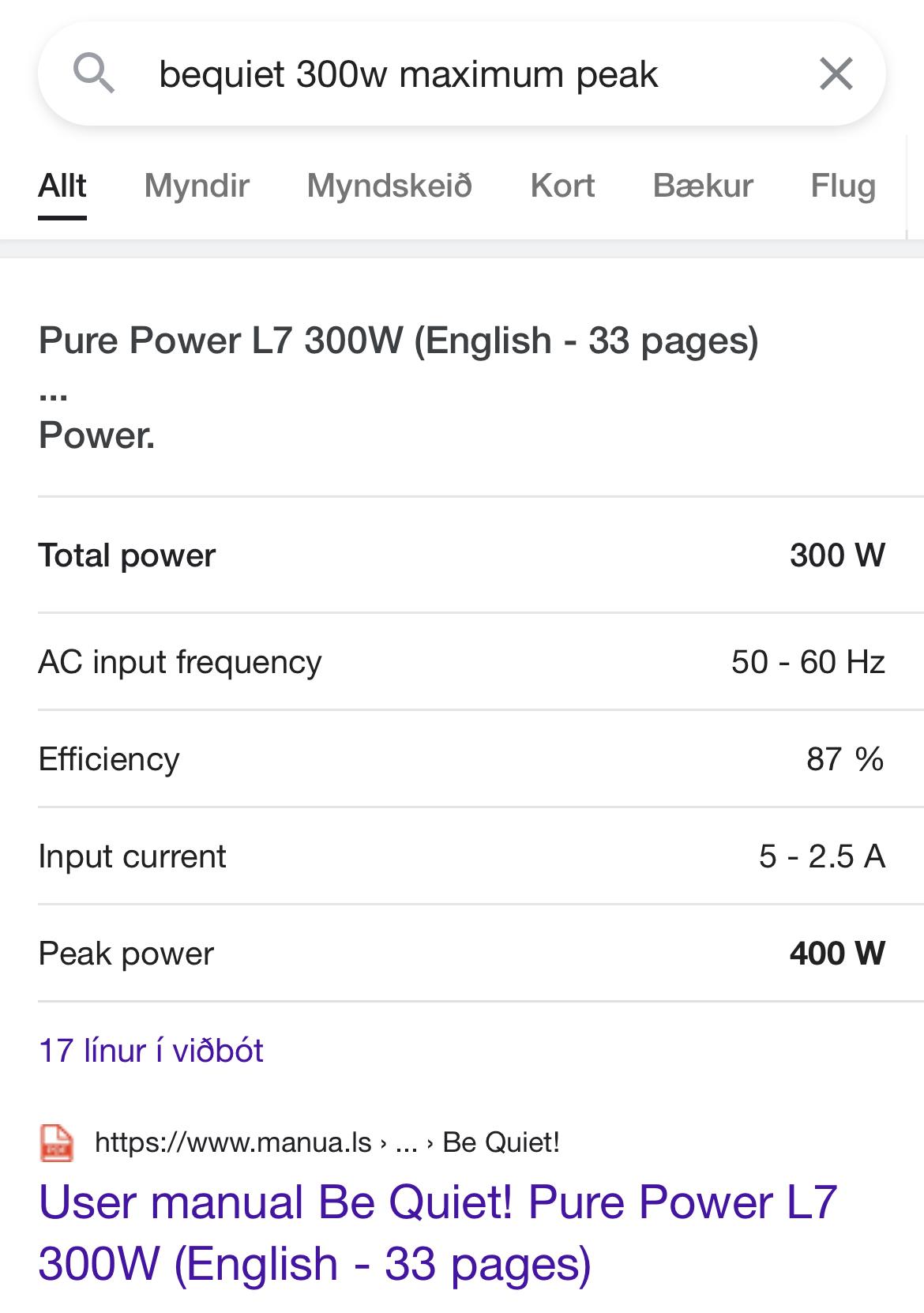Select the Allt tab
Image resolution: width=924 pixels, height=1313 pixels.
point(62,186)
